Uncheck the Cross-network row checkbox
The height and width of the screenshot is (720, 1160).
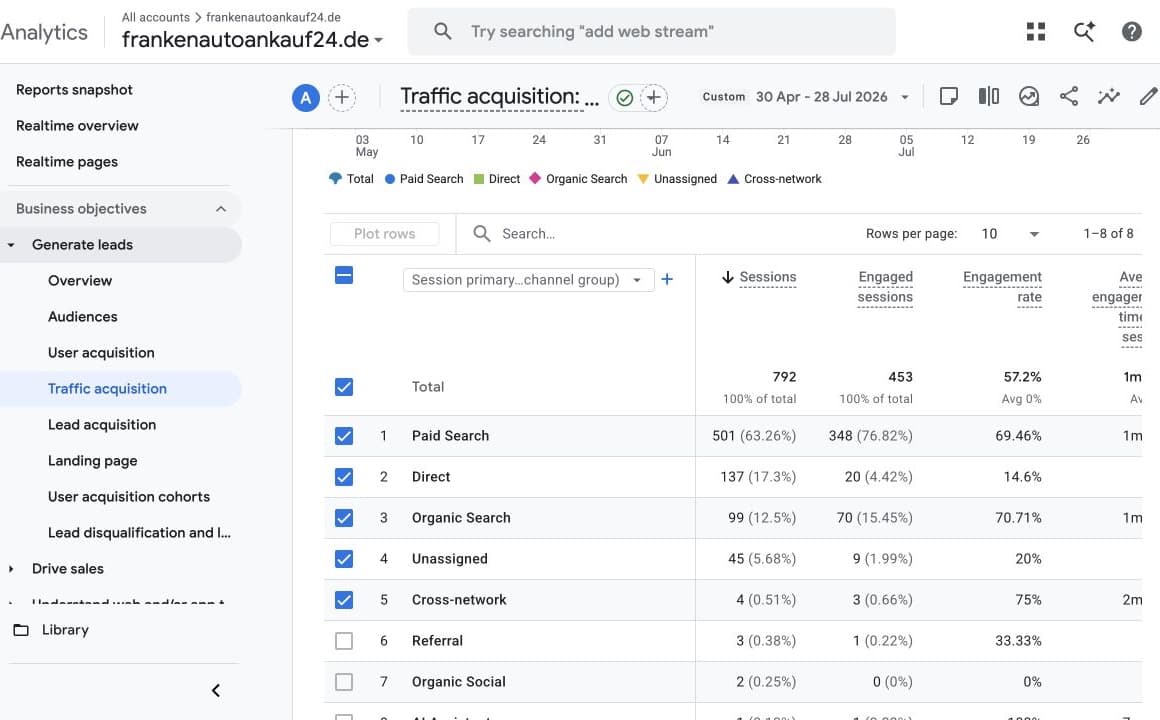tap(344, 599)
